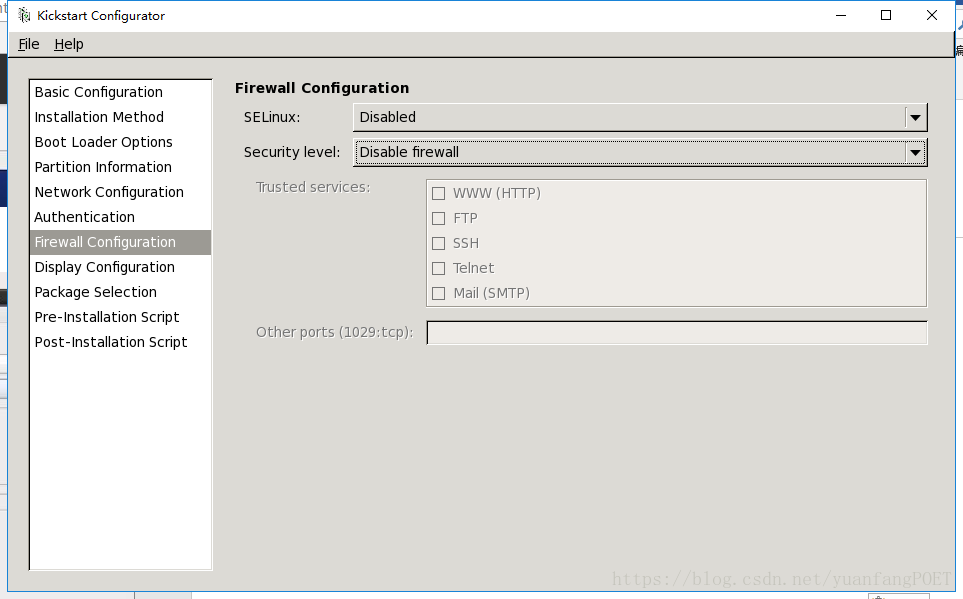Go to Package Selection section
The height and width of the screenshot is (599, 963).
click(x=120, y=292)
